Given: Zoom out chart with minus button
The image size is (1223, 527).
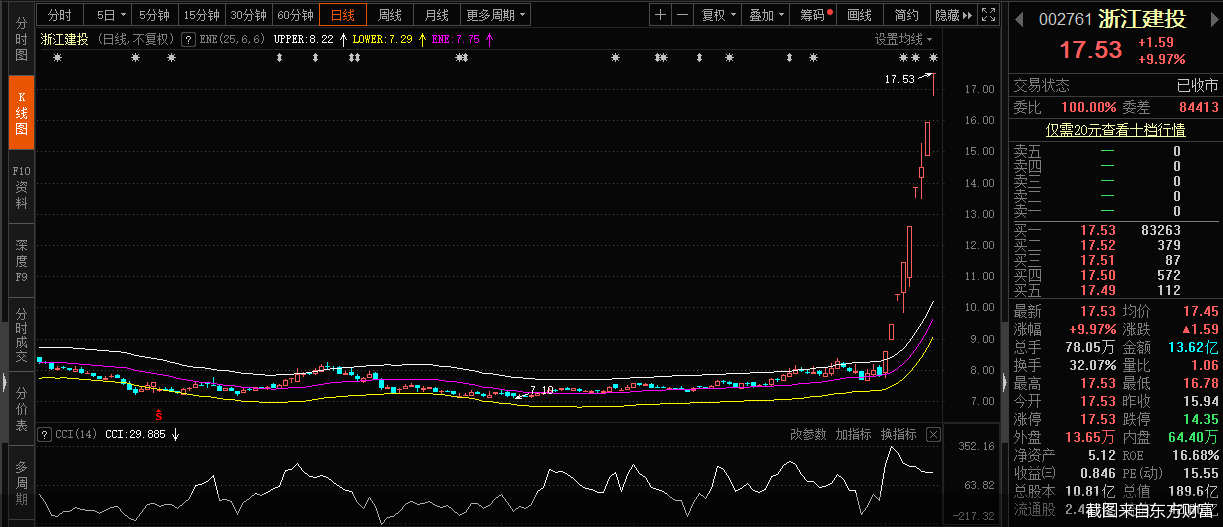Looking at the screenshot, I should [x=682, y=15].
